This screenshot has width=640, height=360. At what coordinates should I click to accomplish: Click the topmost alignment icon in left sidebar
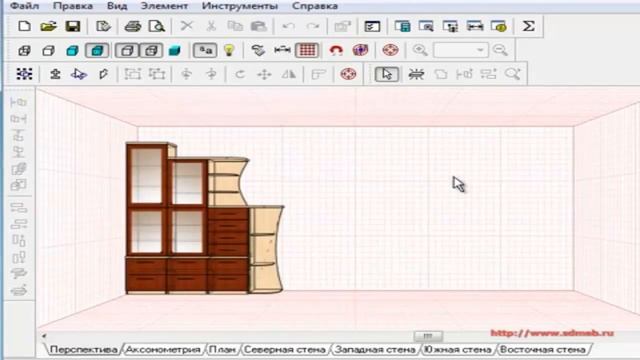pyautogui.click(x=19, y=102)
